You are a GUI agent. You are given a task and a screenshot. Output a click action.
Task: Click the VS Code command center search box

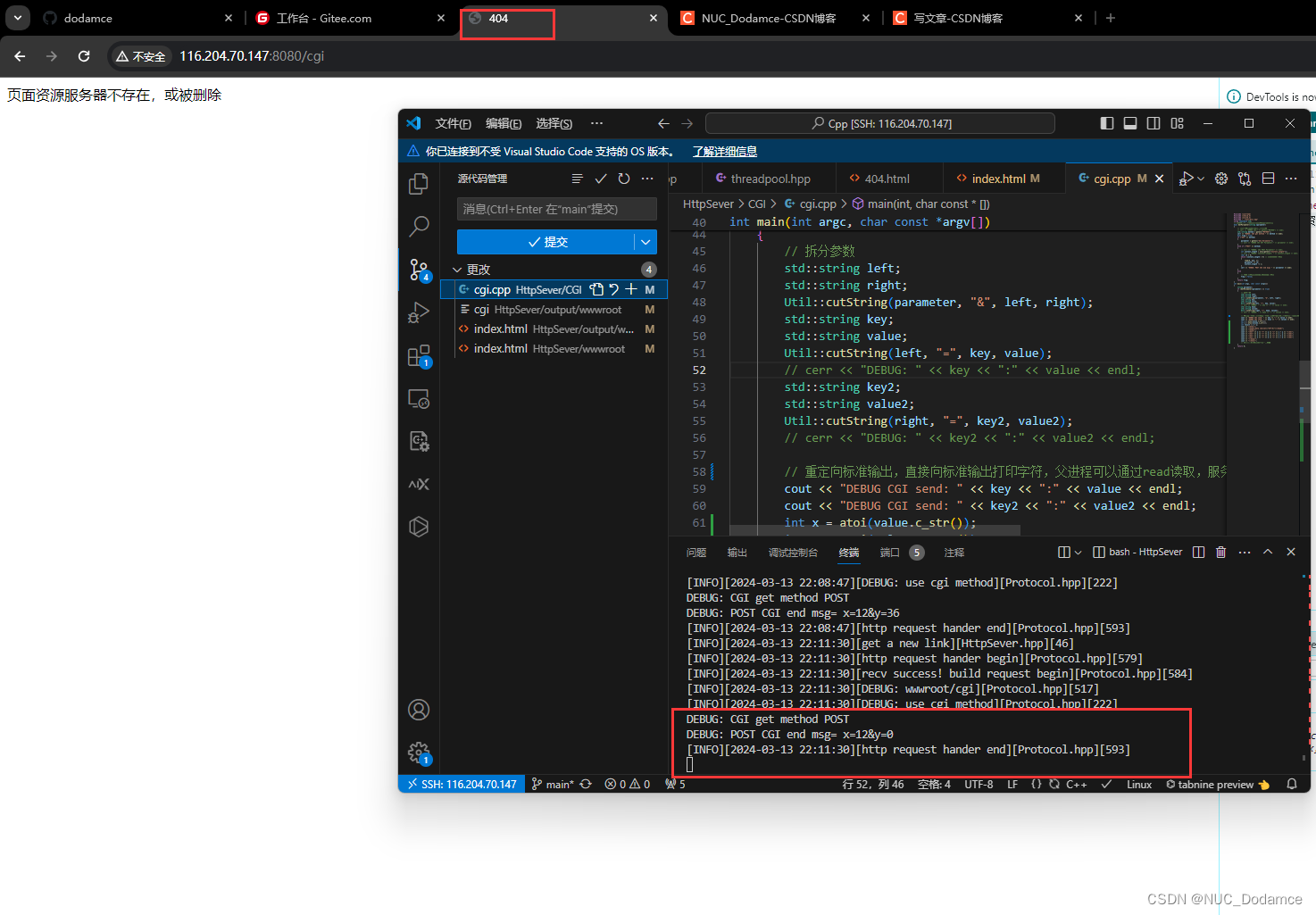[880, 123]
